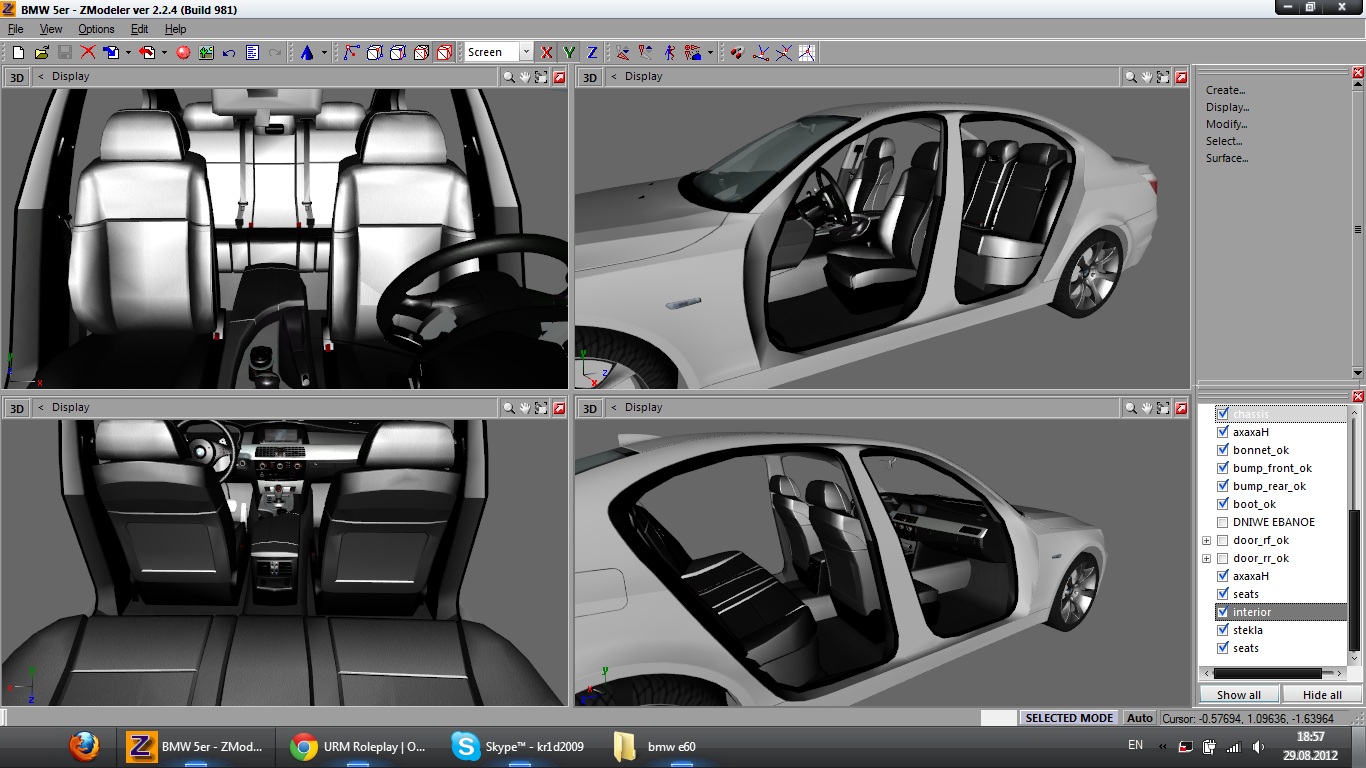The height and width of the screenshot is (768, 1366).
Task: Enable door_rr_ok visibility checkbox
Action: tap(1222, 558)
